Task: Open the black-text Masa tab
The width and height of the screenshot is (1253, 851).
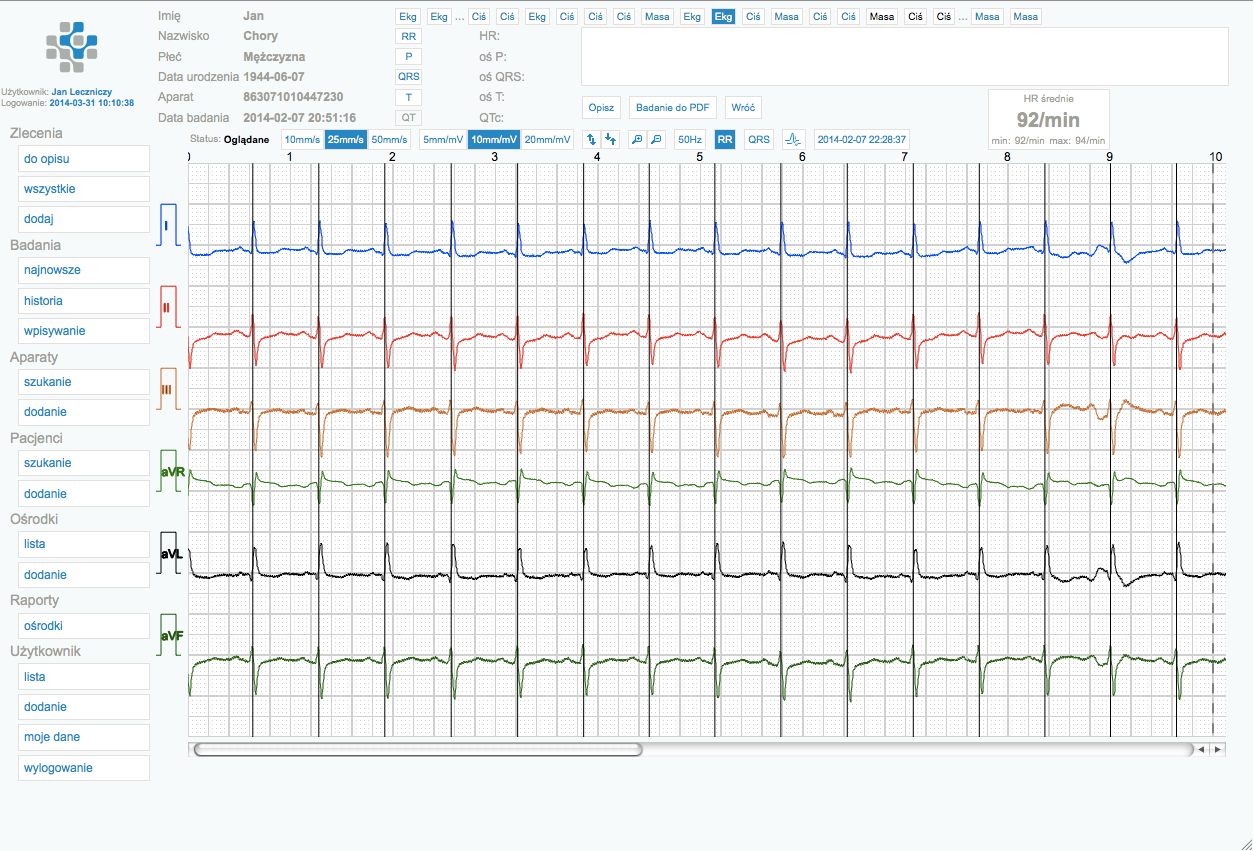Action: pyautogui.click(x=882, y=17)
